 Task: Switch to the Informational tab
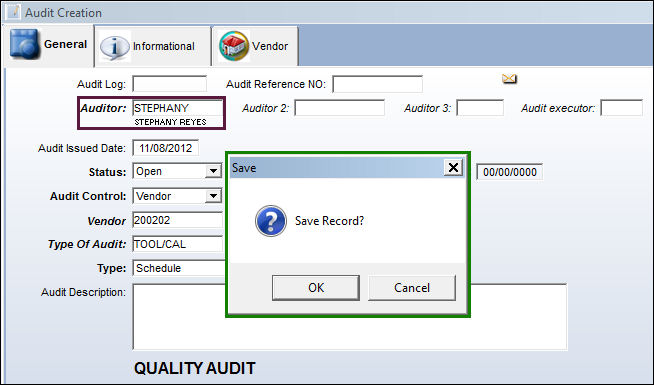[x=153, y=46]
